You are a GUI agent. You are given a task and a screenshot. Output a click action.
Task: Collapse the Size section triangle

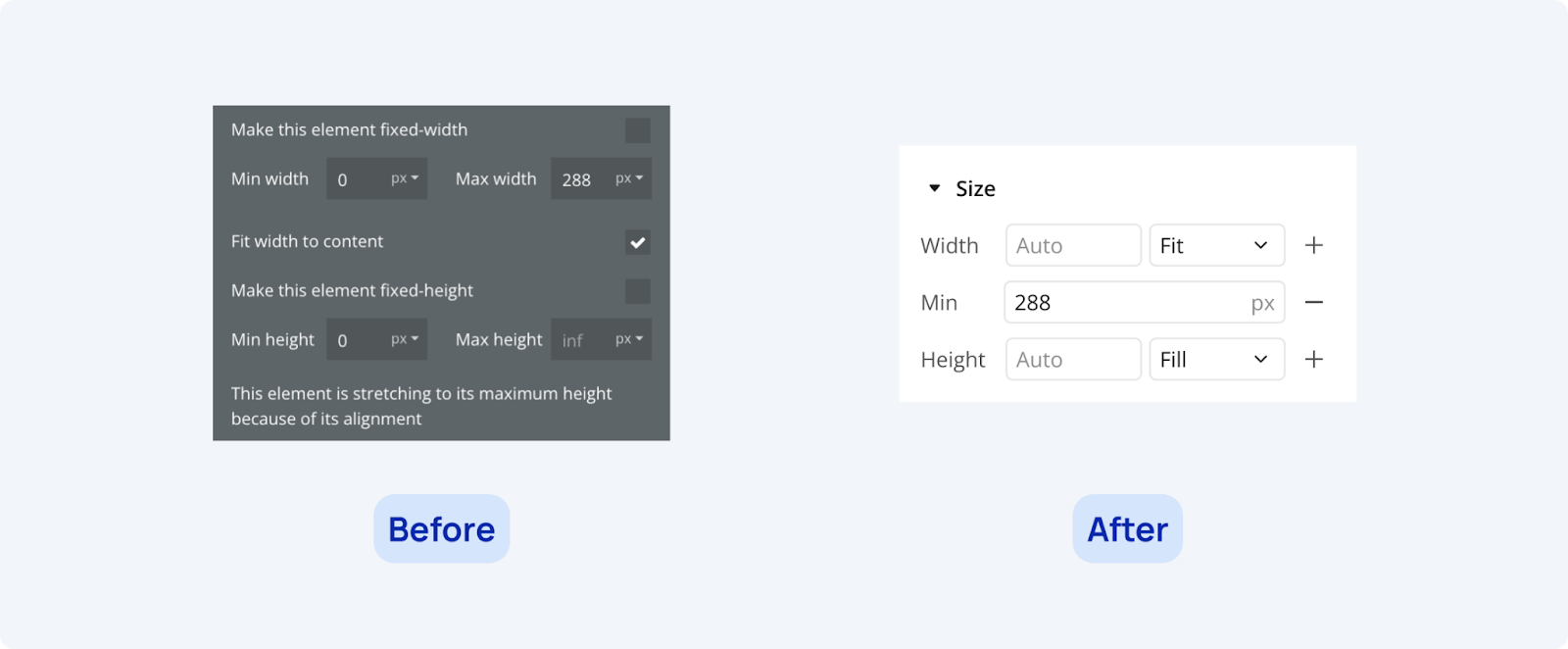pos(934,188)
